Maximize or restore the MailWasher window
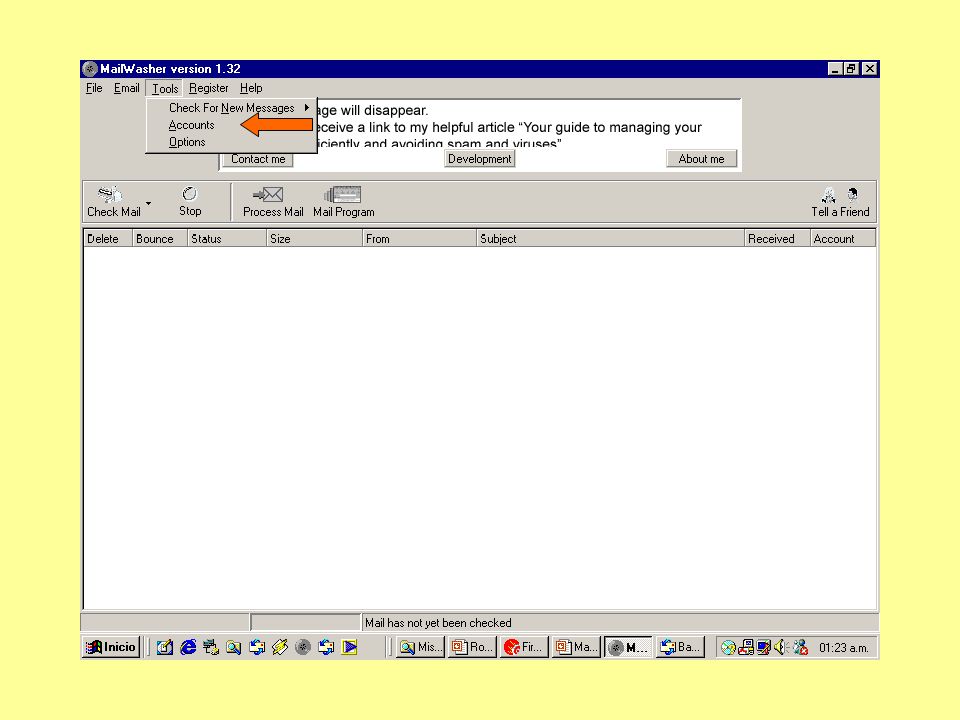The image size is (960, 720). (x=851, y=69)
